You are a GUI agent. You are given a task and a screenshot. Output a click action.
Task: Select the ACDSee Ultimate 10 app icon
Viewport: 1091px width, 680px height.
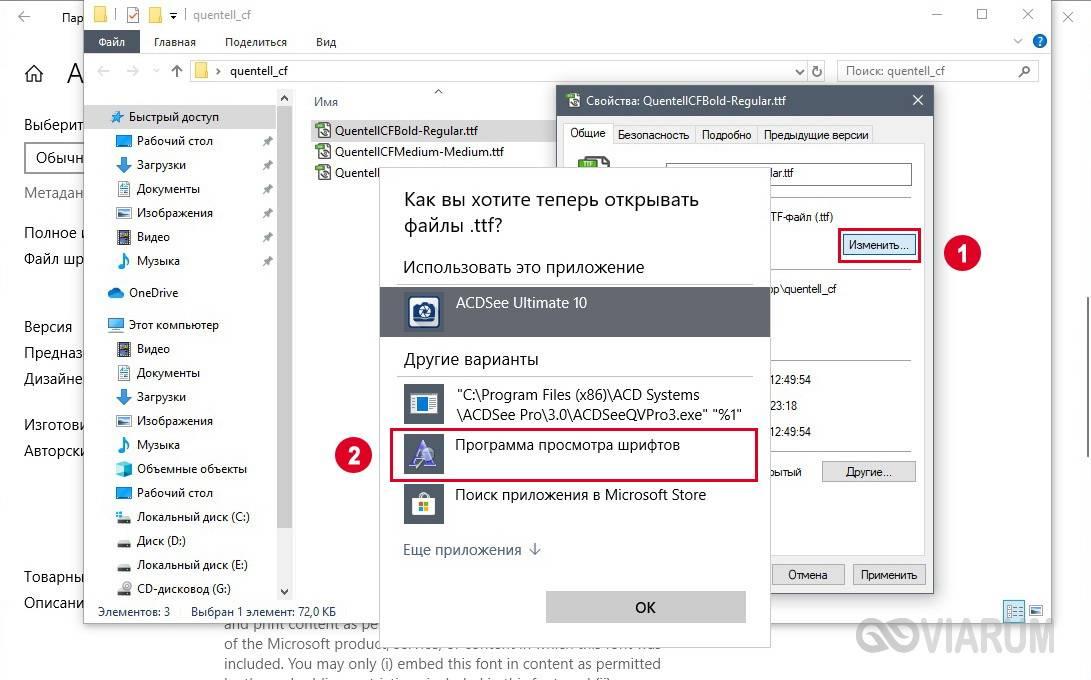[423, 311]
